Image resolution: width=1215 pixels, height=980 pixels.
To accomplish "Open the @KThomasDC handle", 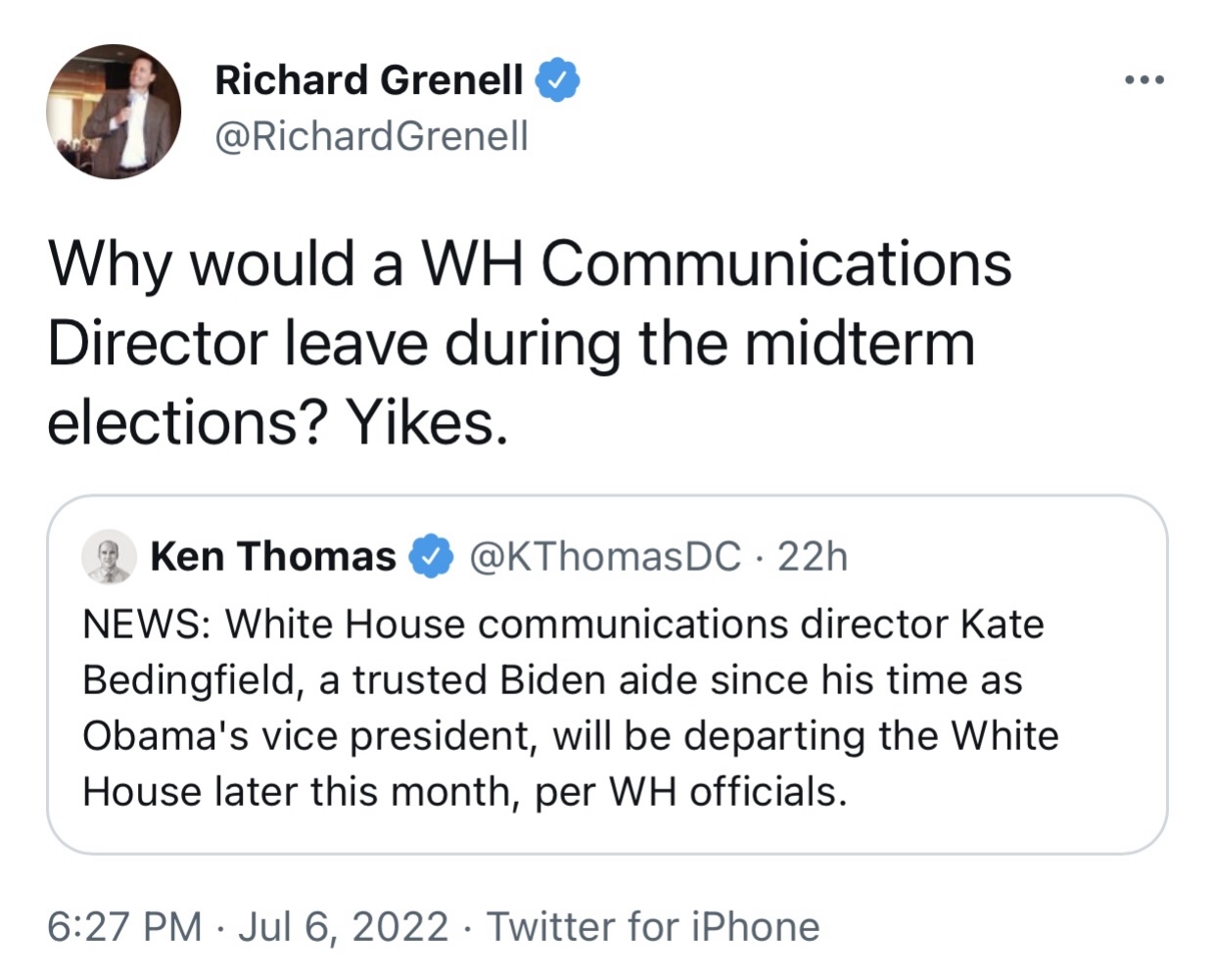I will [x=605, y=556].
